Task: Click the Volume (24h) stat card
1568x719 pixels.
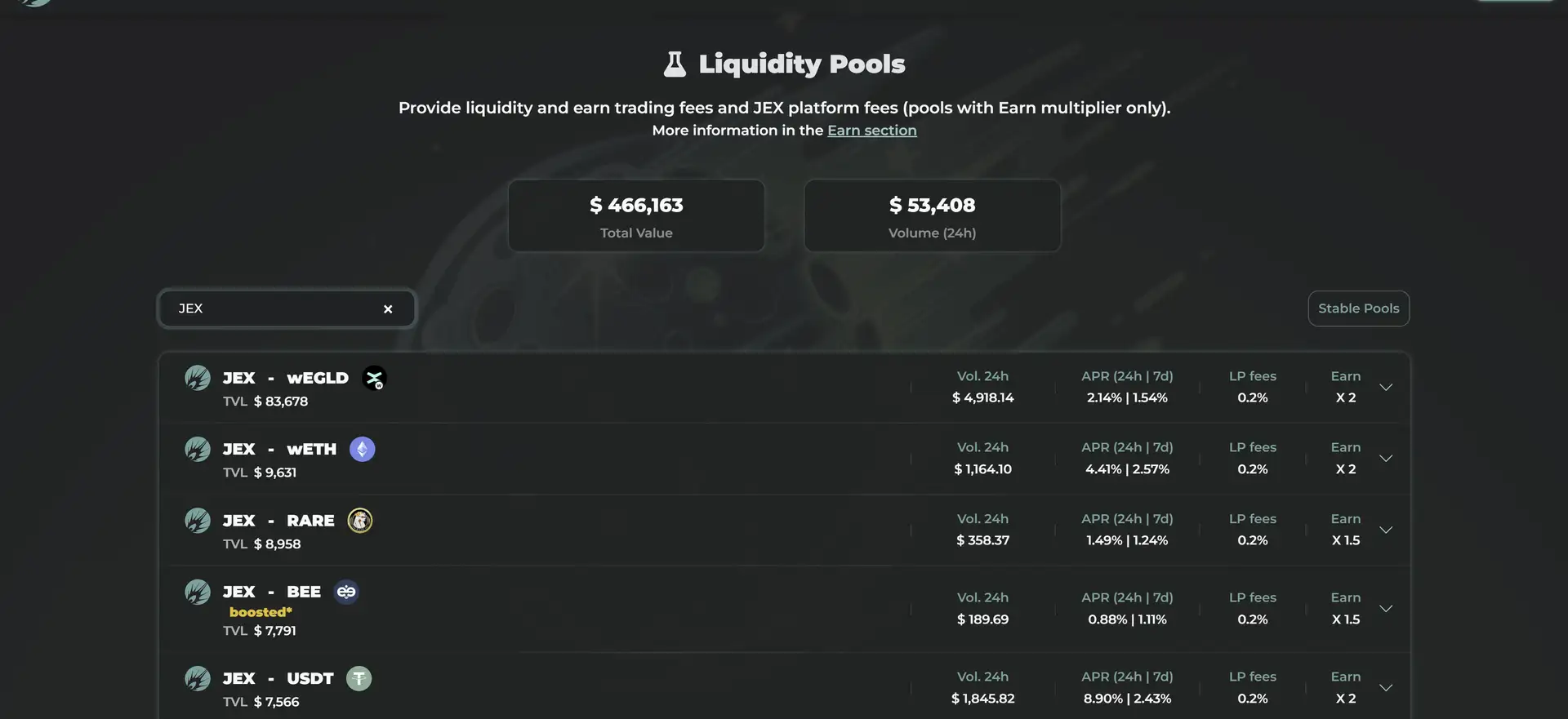Action: pos(932,216)
